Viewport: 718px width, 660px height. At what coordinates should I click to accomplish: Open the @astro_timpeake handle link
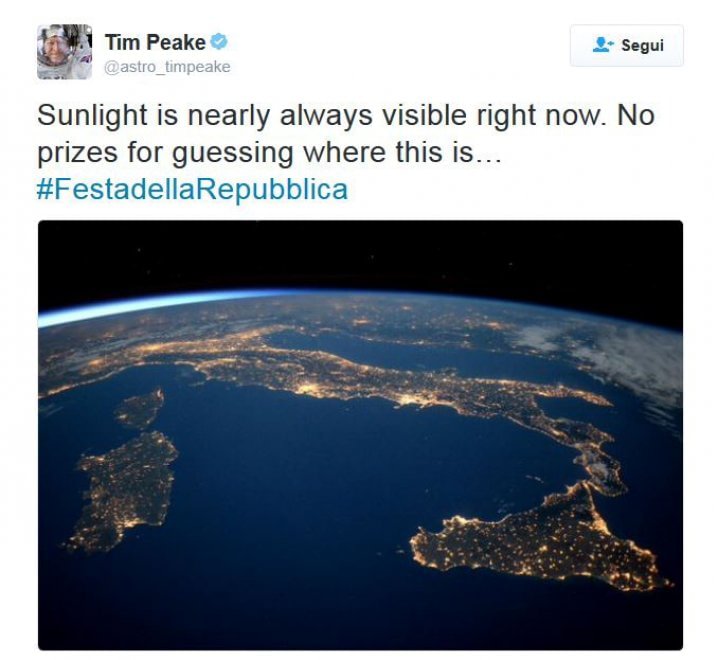(167, 67)
